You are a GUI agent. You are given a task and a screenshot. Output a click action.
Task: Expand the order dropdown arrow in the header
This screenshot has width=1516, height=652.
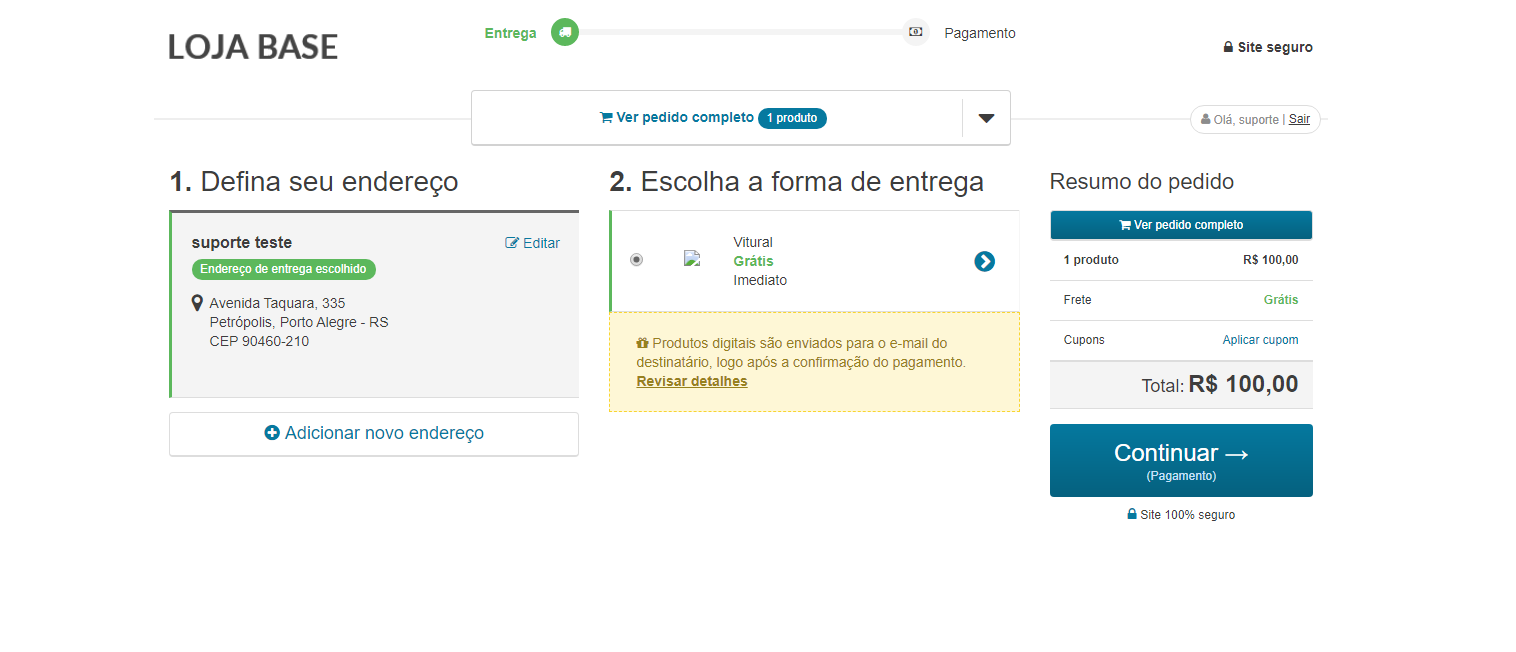pyautogui.click(x=986, y=118)
